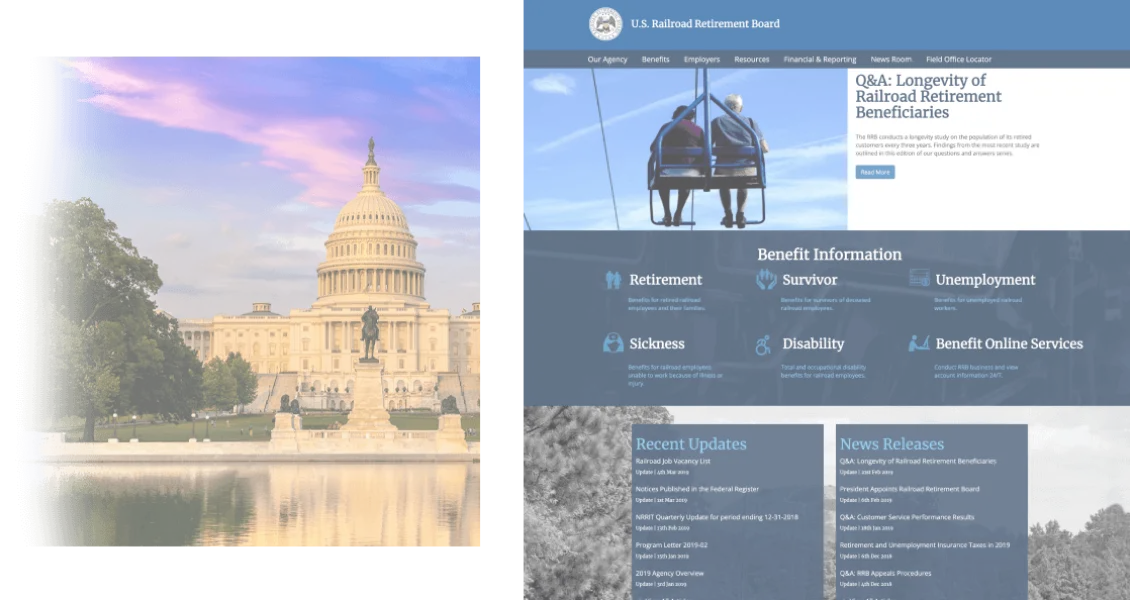Click the Disability wheelchair icon
Screen dimensions: 1130x600
[x=764, y=344]
